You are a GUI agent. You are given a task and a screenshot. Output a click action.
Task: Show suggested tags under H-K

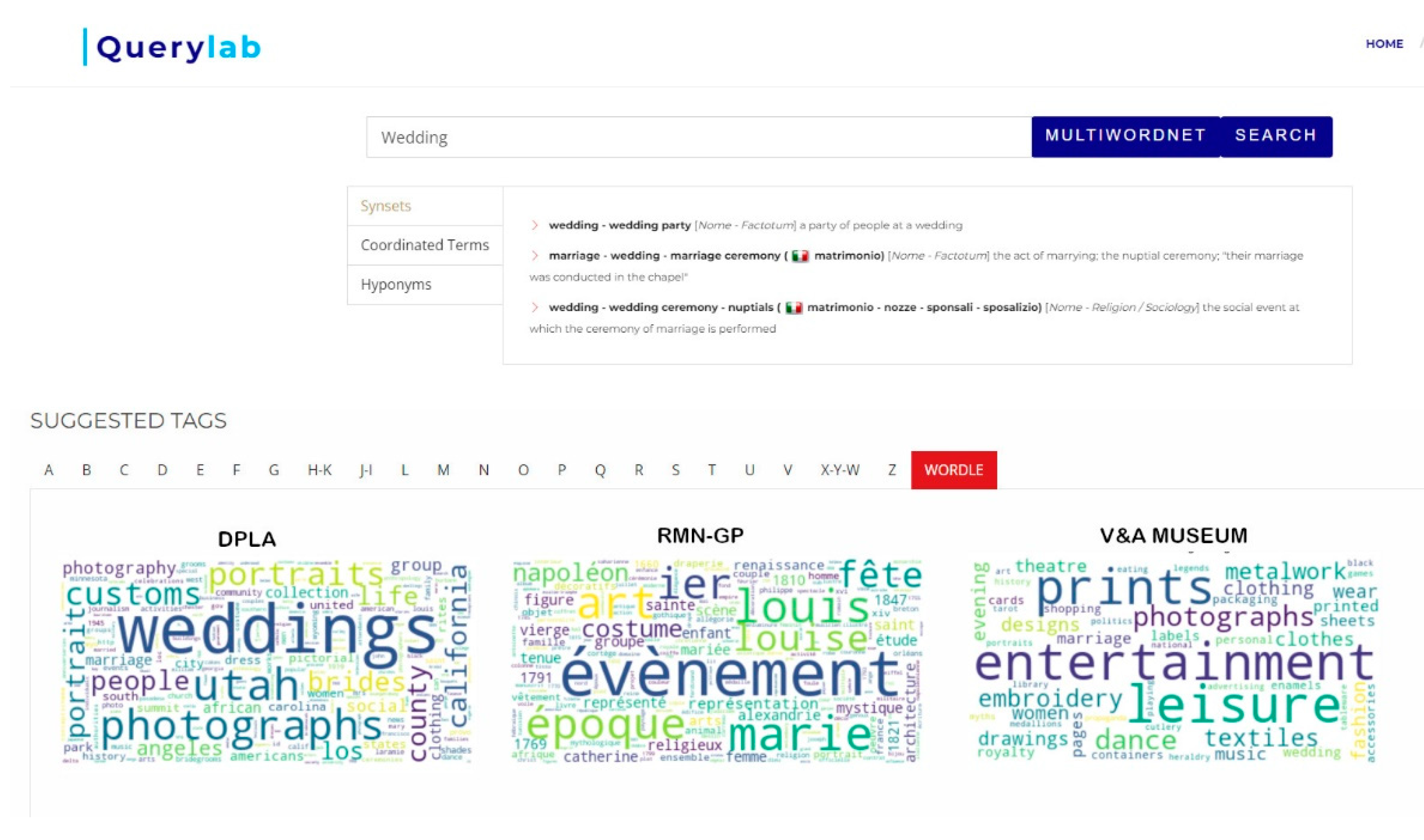[x=319, y=470]
